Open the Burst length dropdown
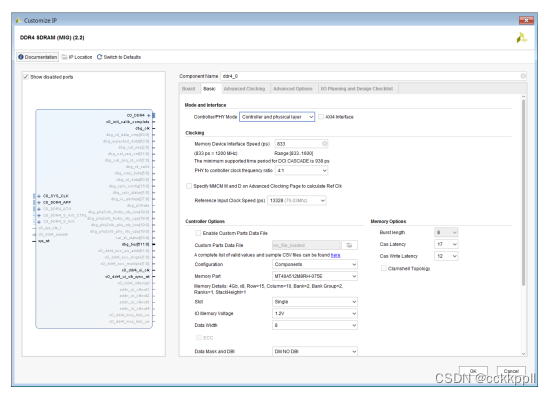 pos(446,232)
